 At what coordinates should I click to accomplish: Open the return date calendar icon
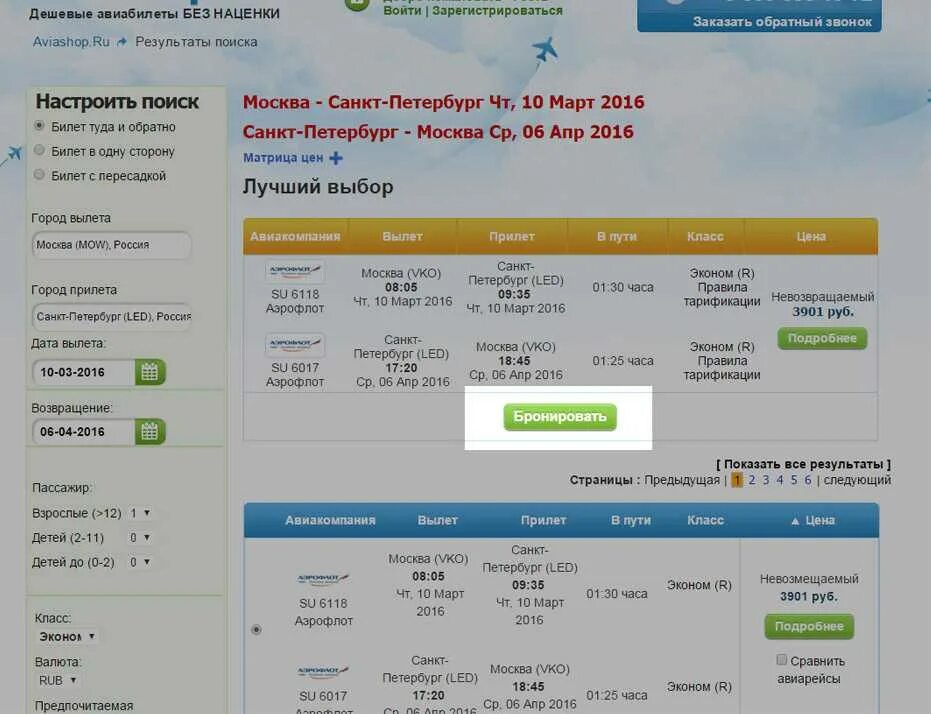tap(150, 431)
